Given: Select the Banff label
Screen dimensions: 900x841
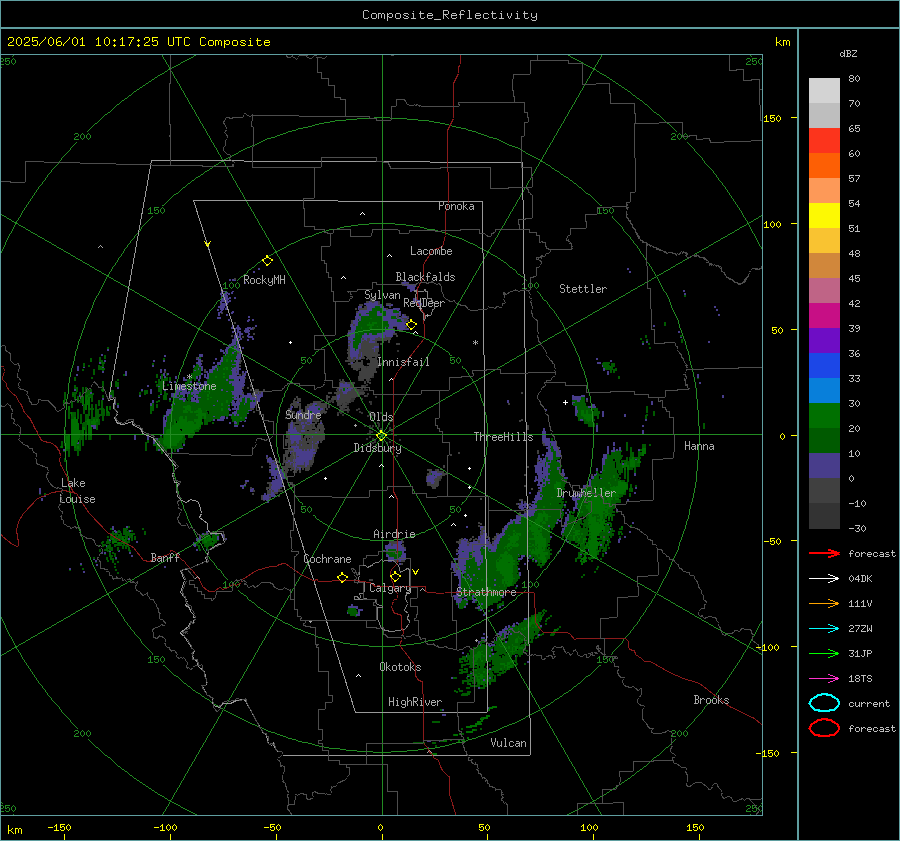Looking at the screenshot, I should (x=165, y=557).
